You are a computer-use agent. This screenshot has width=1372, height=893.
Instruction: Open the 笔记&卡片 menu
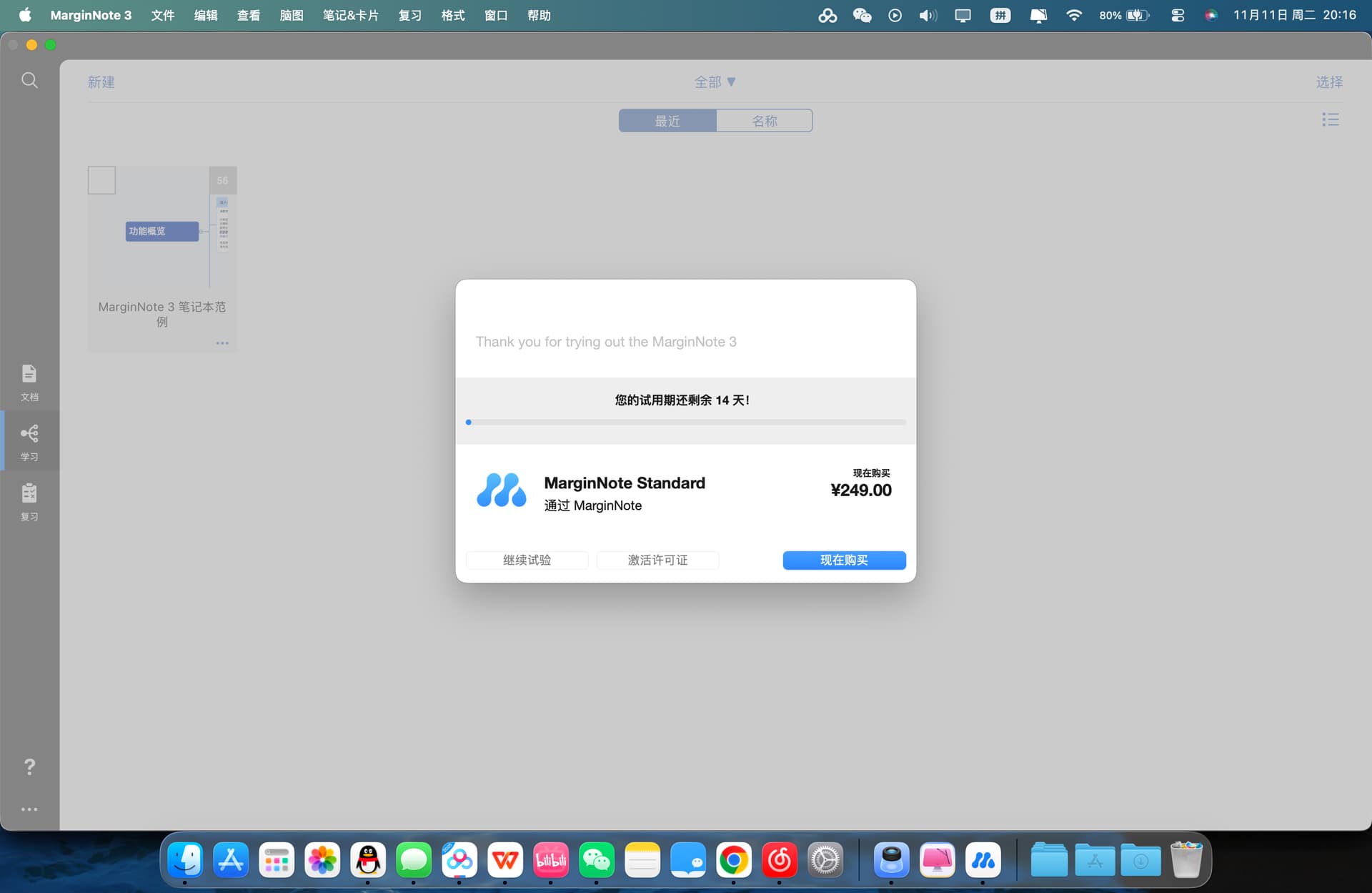pos(350,15)
